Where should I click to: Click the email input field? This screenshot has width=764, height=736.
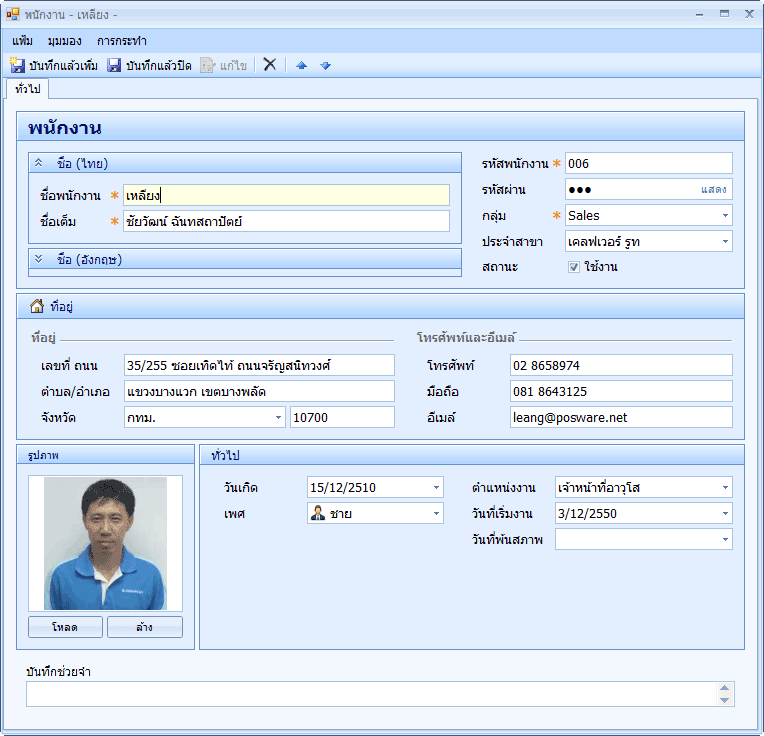(x=620, y=417)
